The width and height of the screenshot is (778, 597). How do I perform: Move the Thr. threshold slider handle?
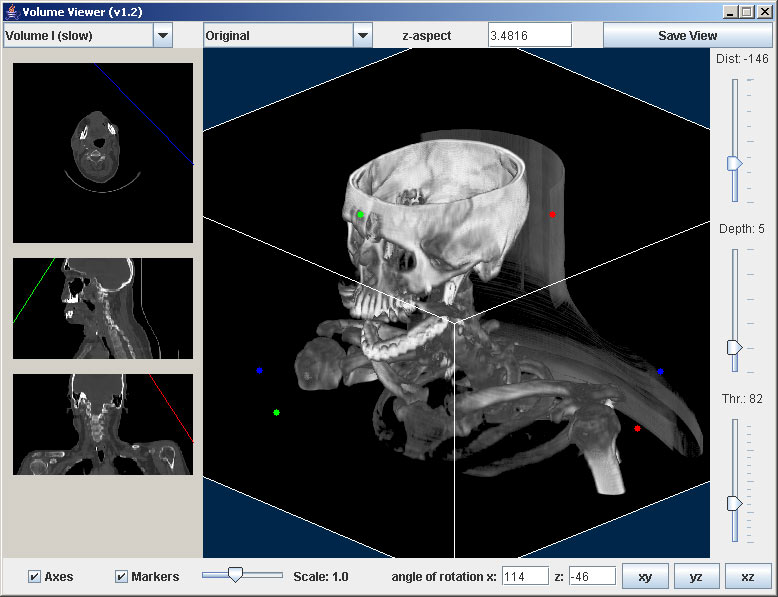pyautogui.click(x=734, y=504)
